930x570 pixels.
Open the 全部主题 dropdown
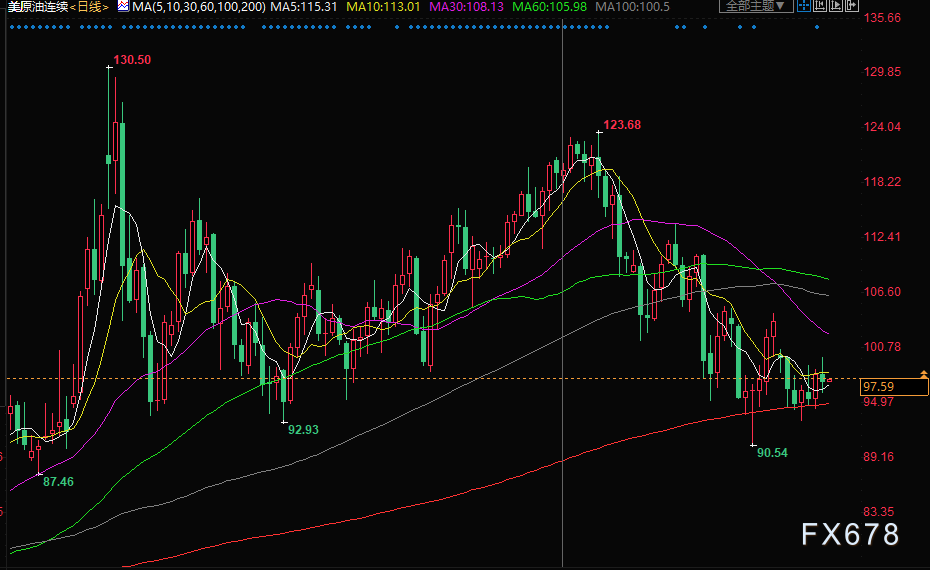(756, 6)
